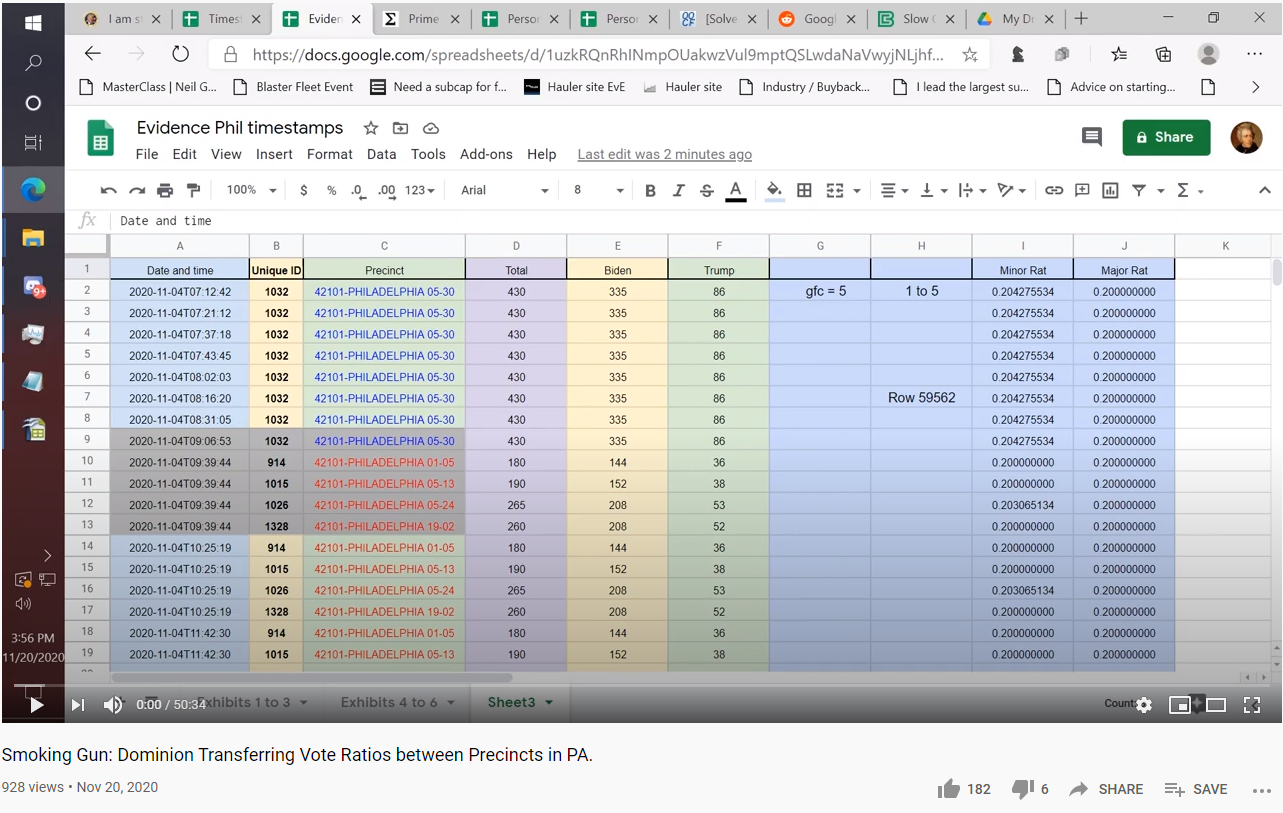This screenshot has width=1283, height=813.
Task: Click the cloud document status icon
Action: (431, 128)
